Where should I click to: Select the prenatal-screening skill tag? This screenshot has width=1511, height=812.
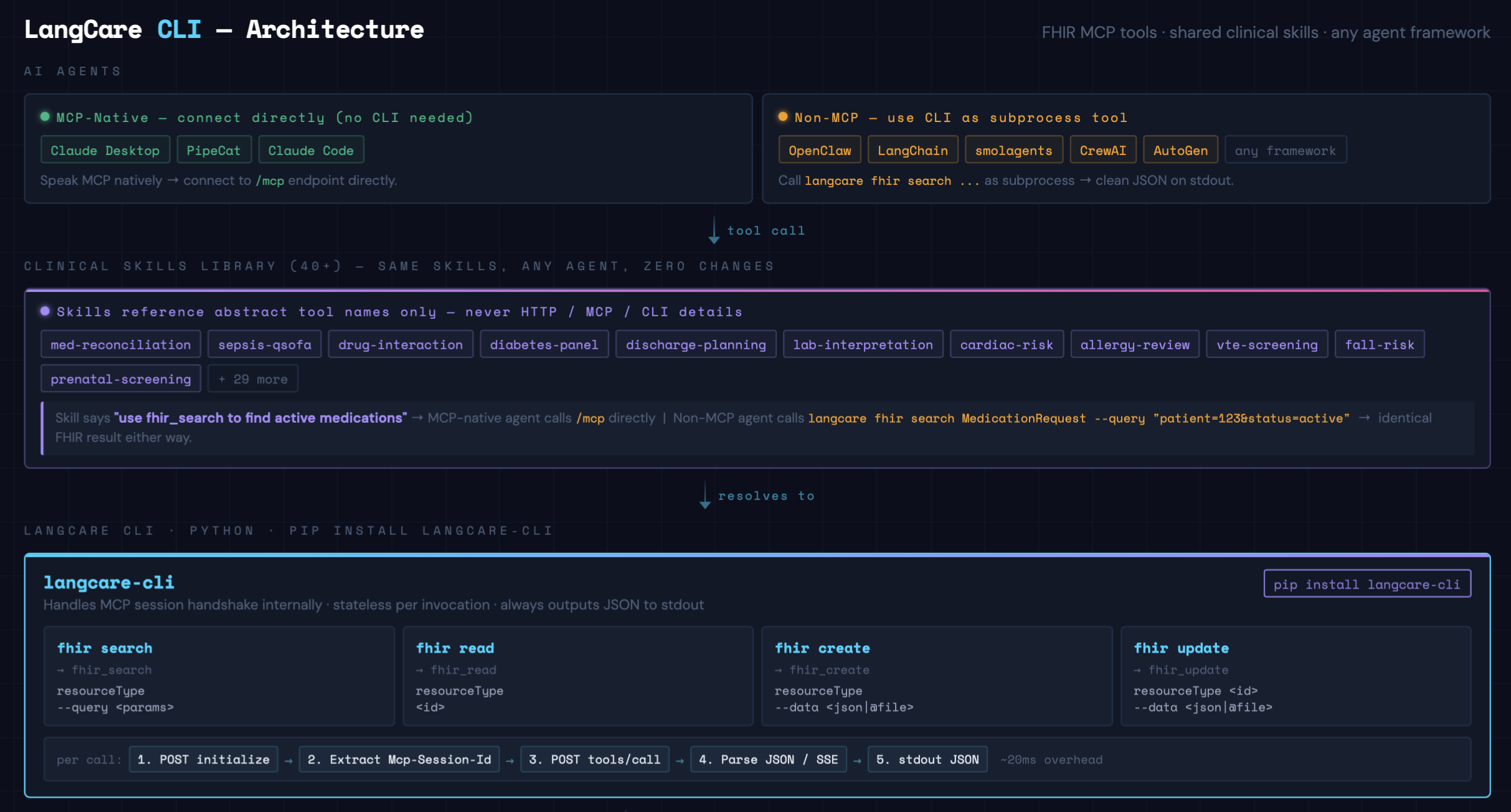click(121, 379)
